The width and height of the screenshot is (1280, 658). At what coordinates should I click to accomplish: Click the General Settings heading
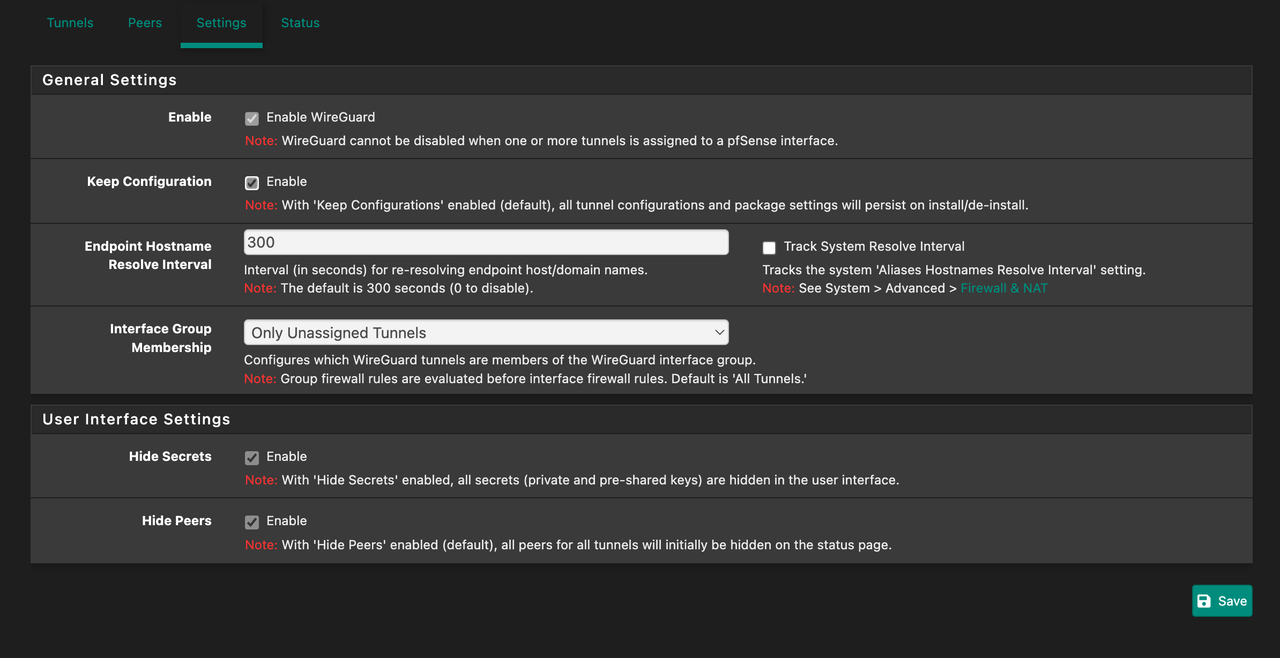point(109,80)
